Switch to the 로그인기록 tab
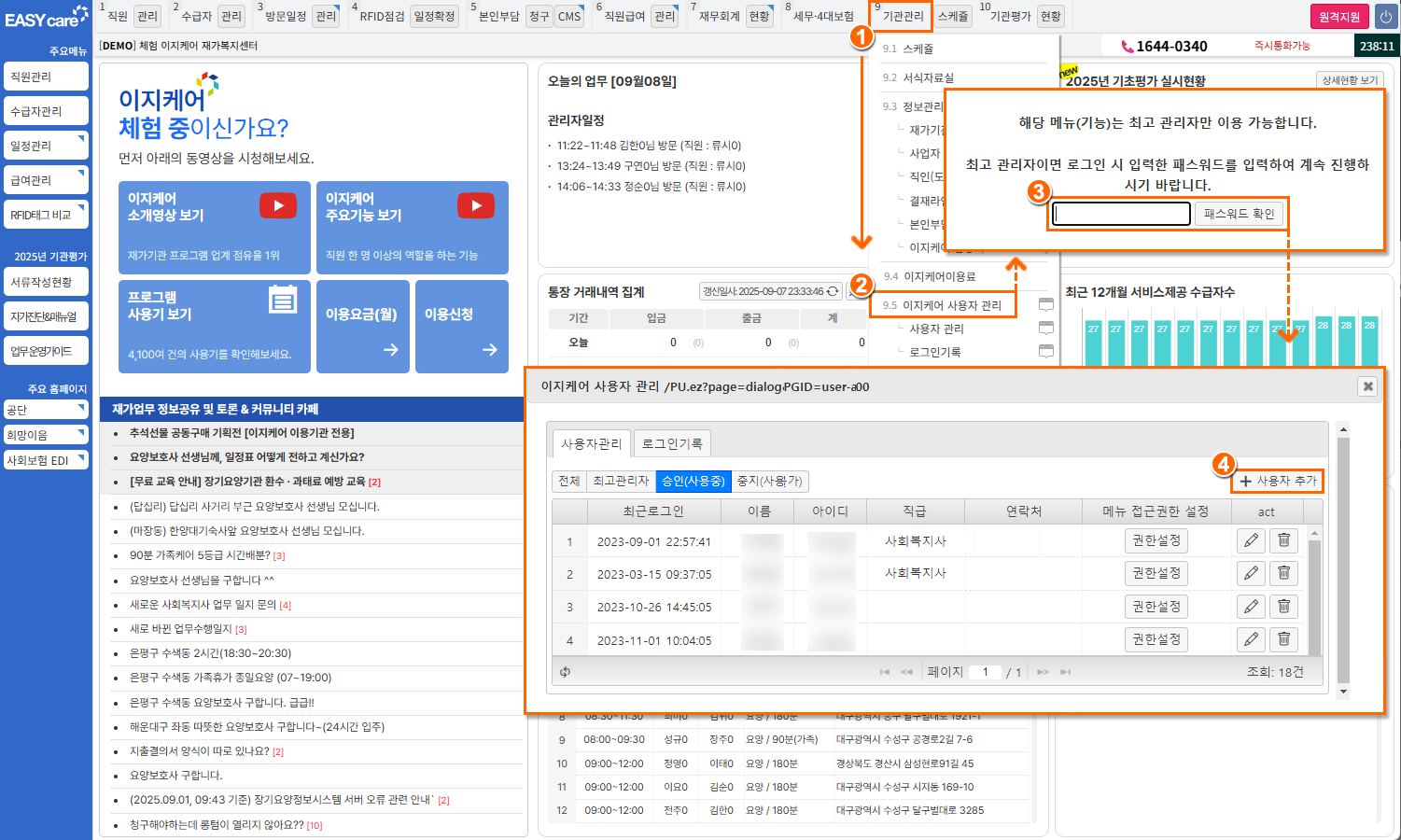The height and width of the screenshot is (840, 1401). click(671, 443)
